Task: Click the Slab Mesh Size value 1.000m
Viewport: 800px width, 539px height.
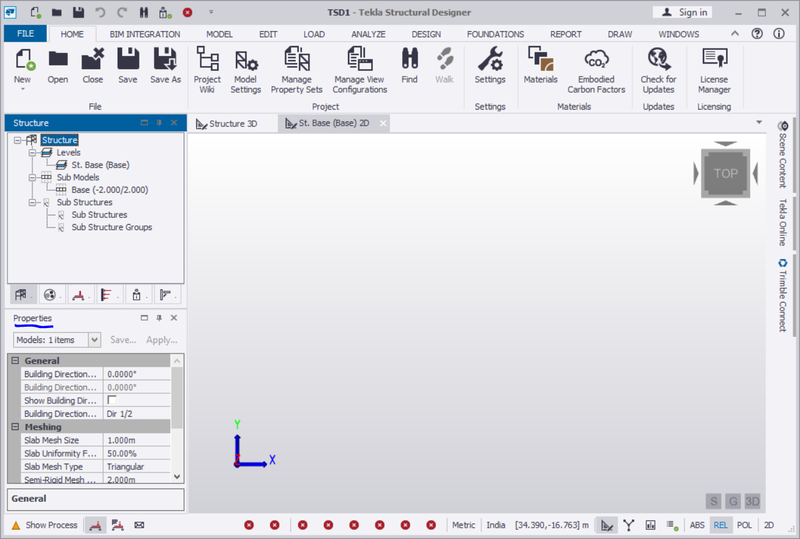Action: [137, 440]
